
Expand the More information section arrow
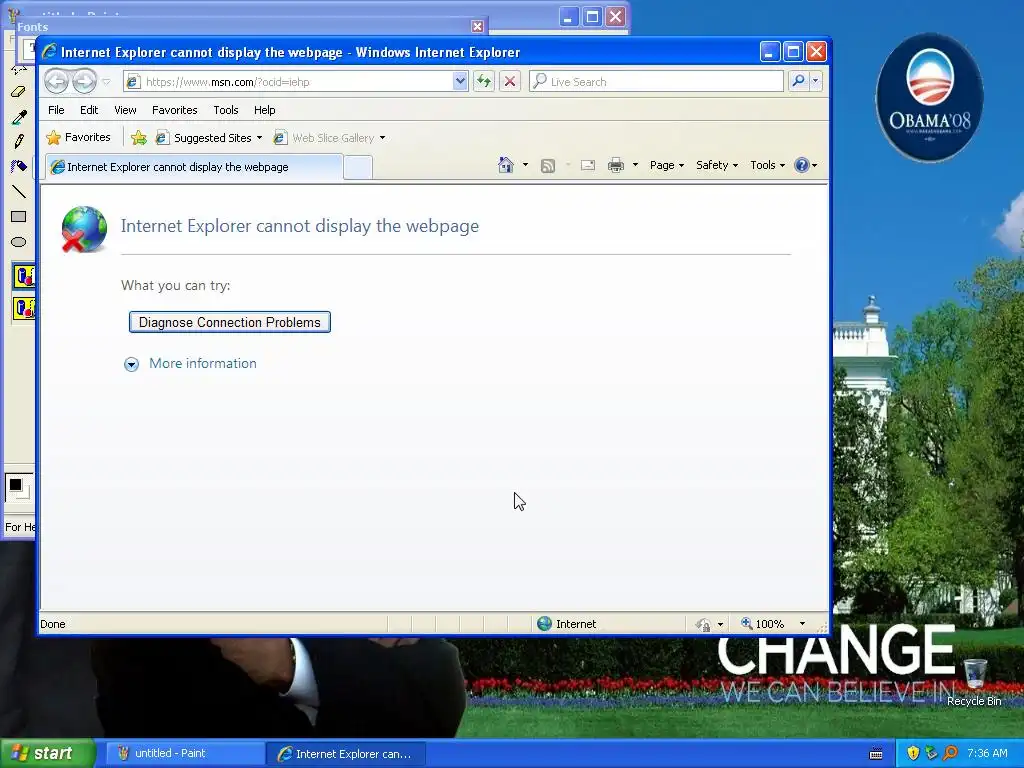pos(131,364)
